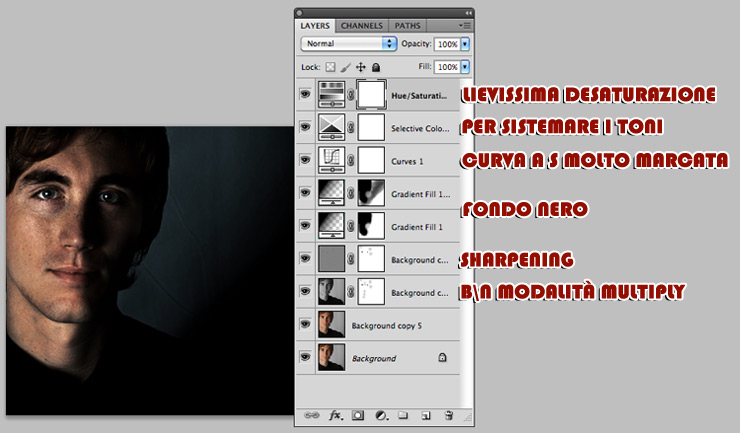This screenshot has width=740, height=433.
Task: Create new fill or adjustment layer
Action: 381,414
